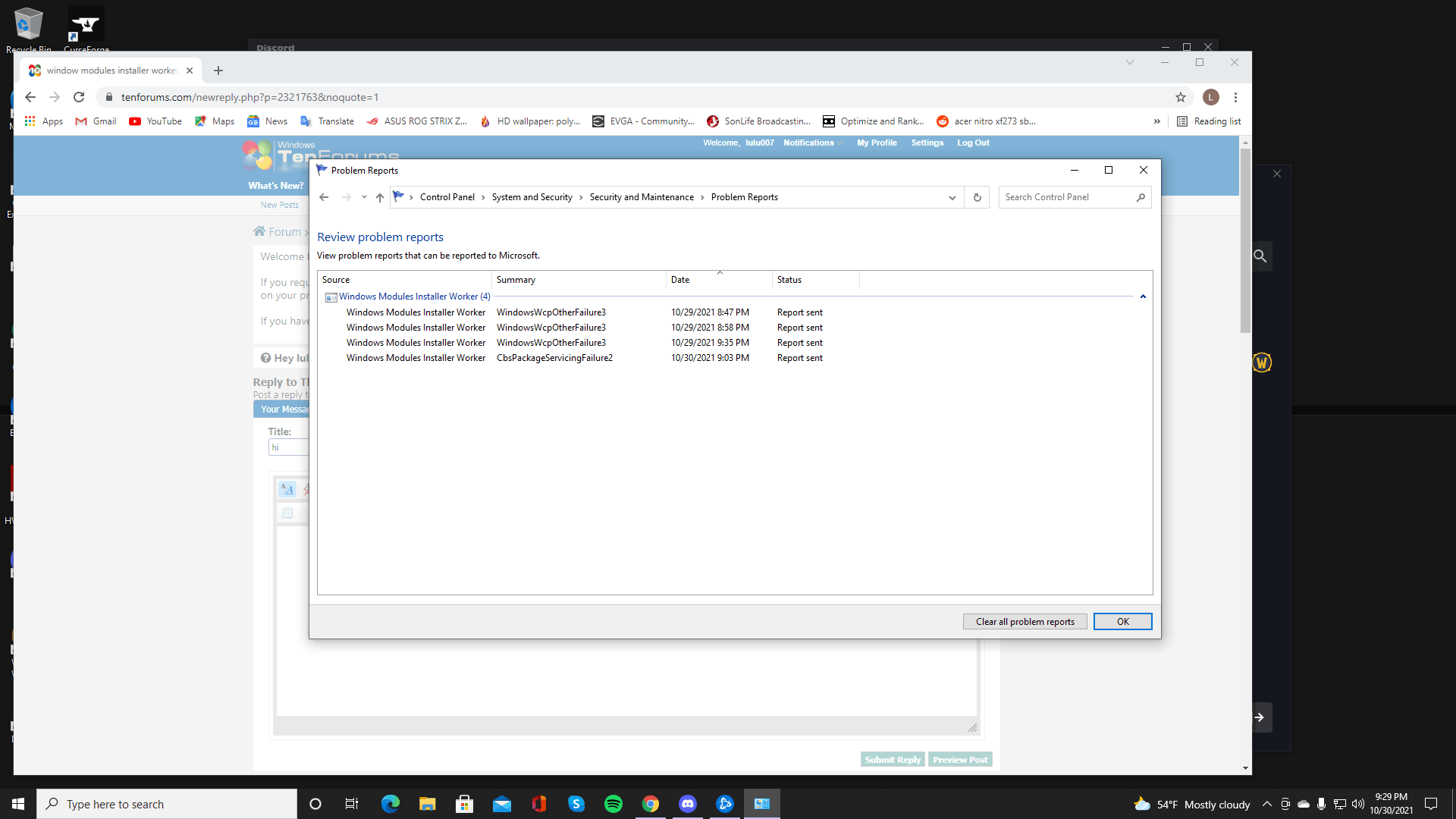Click the refresh icon in Problem Reports
Viewport: 1456px width, 819px height.
pos(977,197)
